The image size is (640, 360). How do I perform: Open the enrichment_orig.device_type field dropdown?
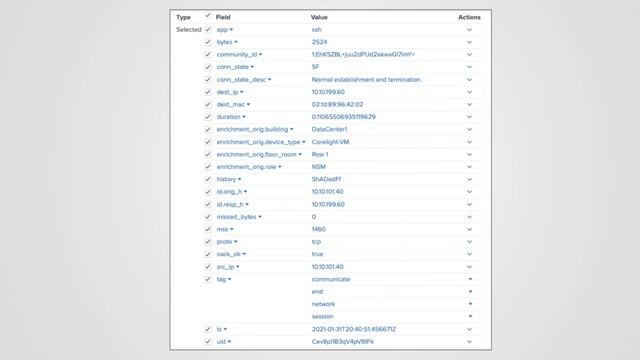pos(304,142)
